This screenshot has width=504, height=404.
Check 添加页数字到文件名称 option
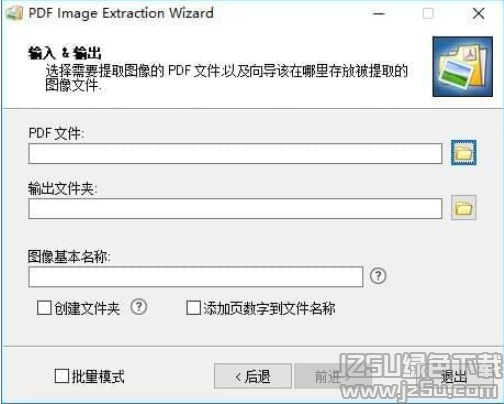point(193,308)
